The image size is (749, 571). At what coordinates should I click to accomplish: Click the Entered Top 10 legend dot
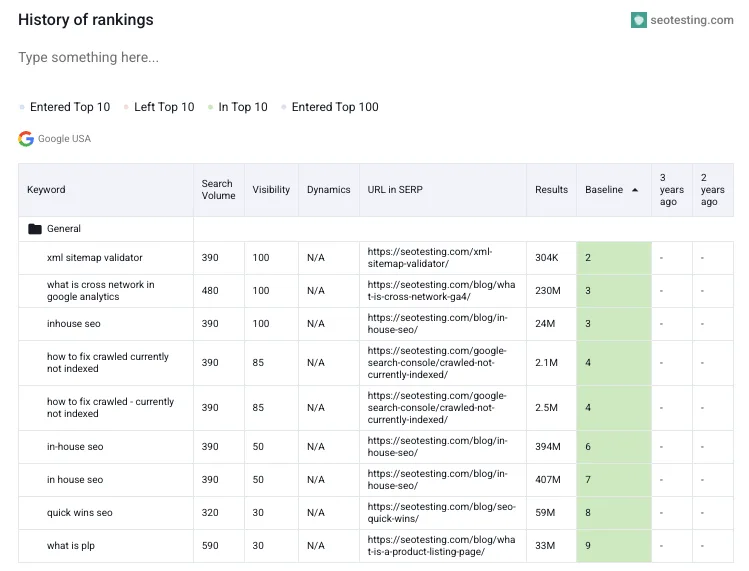coord(22,107)
